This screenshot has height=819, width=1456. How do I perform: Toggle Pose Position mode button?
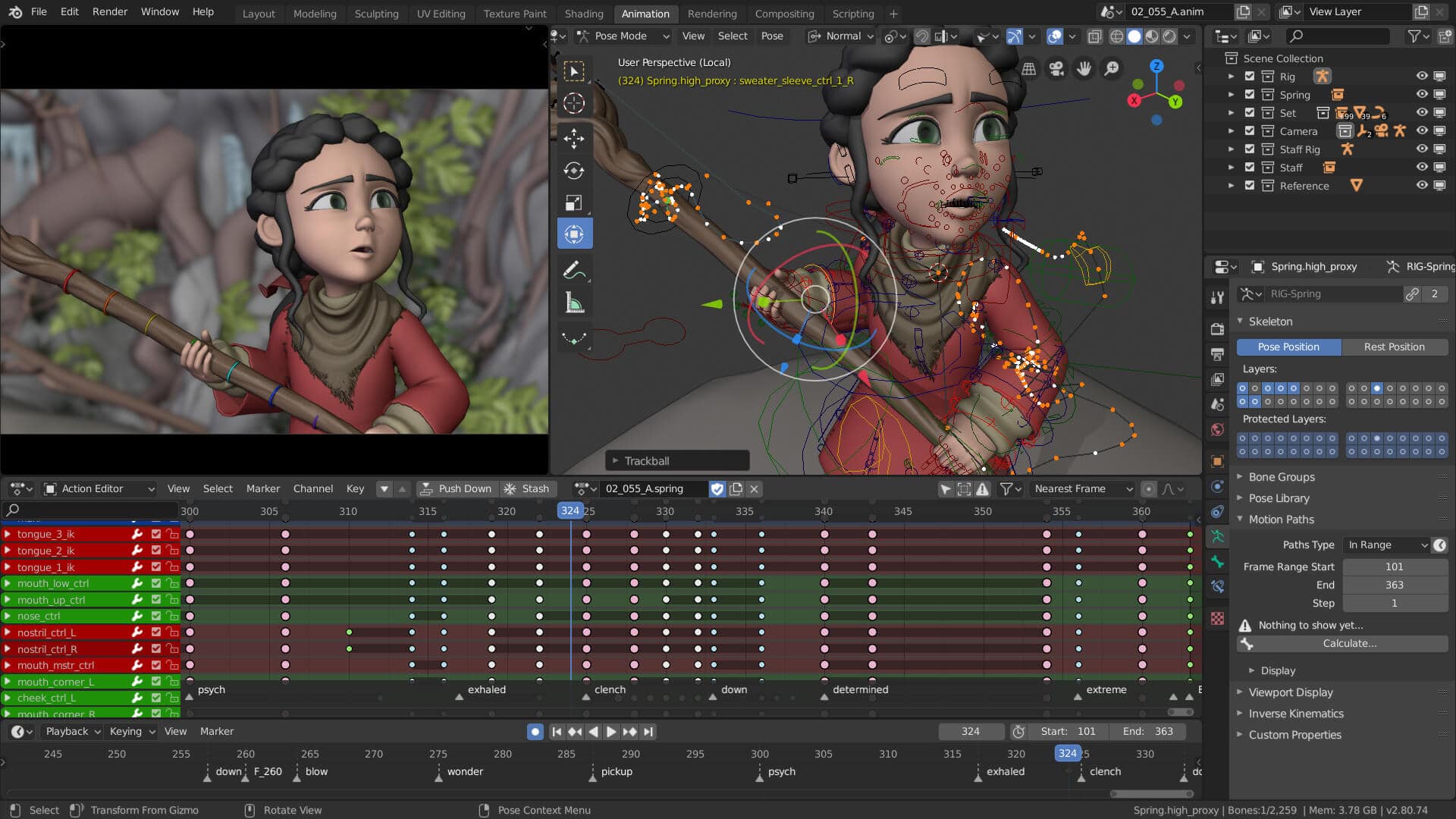(x=1289, y=346)
